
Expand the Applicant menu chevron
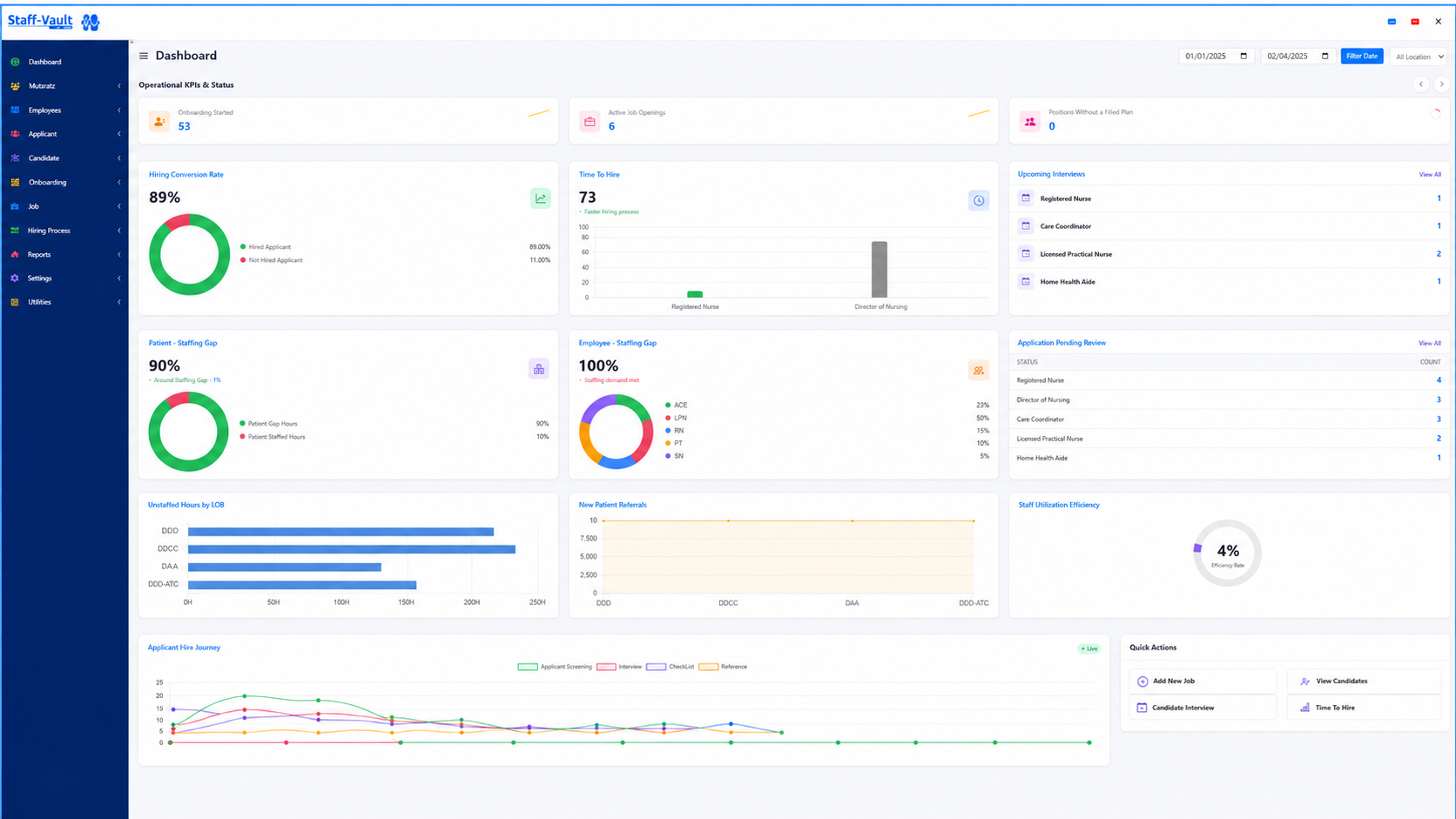[119, 134]
